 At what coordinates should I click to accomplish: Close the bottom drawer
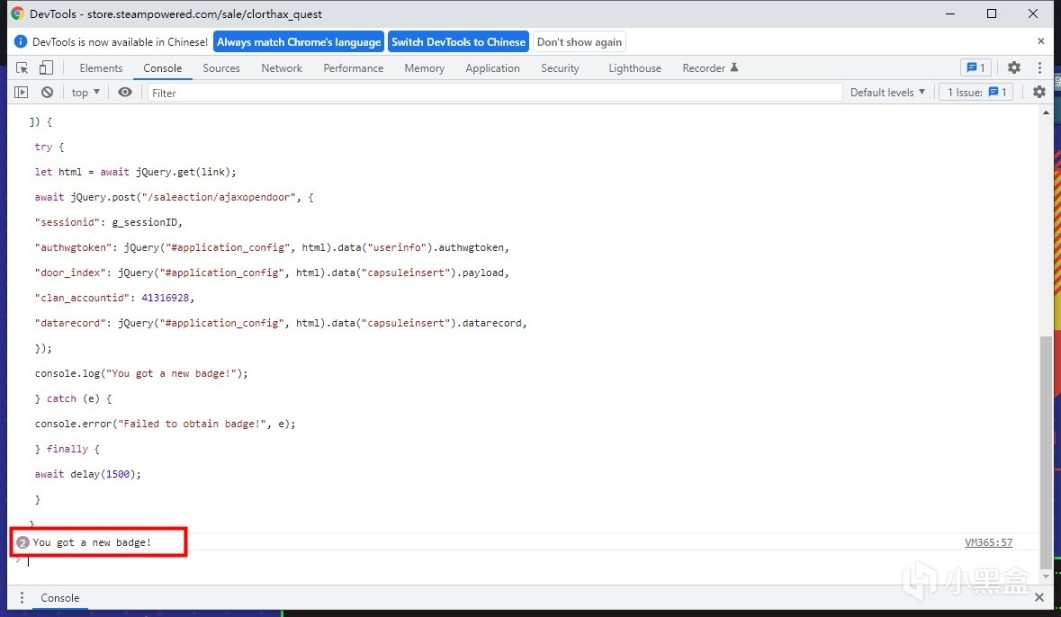coord(1039,597)
